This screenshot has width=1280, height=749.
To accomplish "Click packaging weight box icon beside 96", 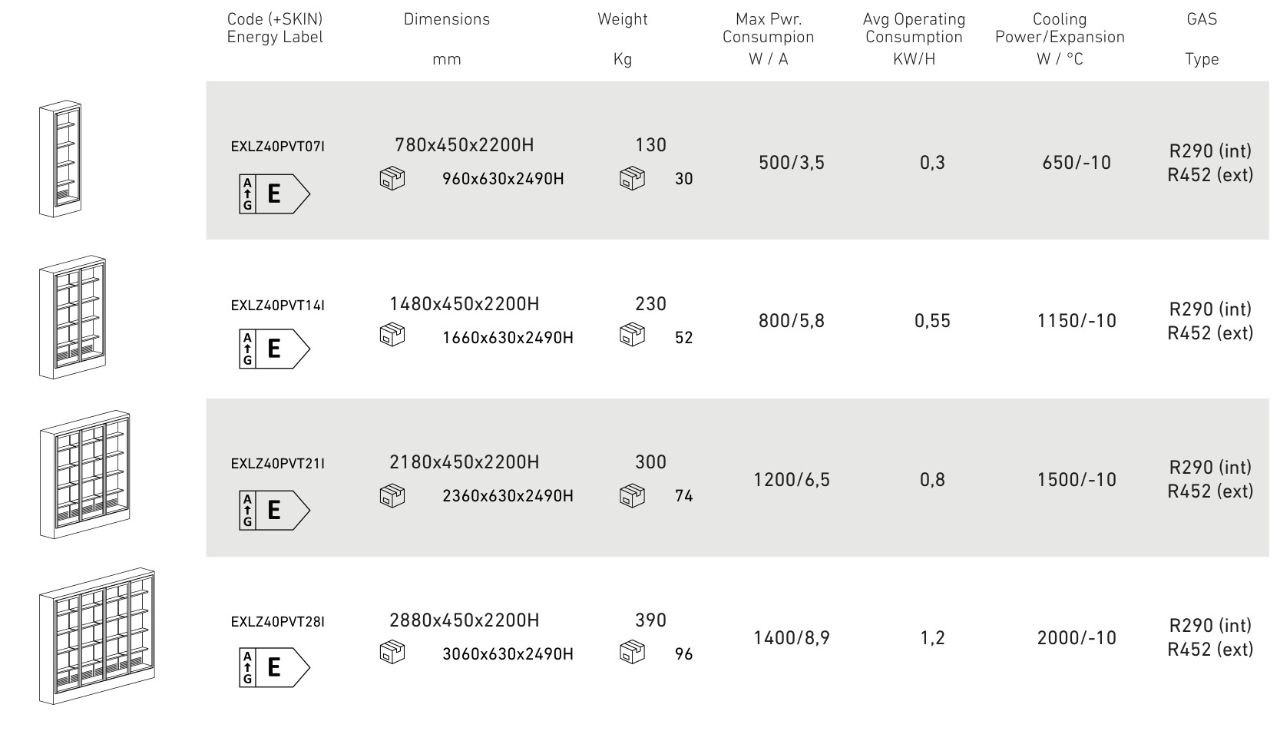I will [x=631, y=653].
